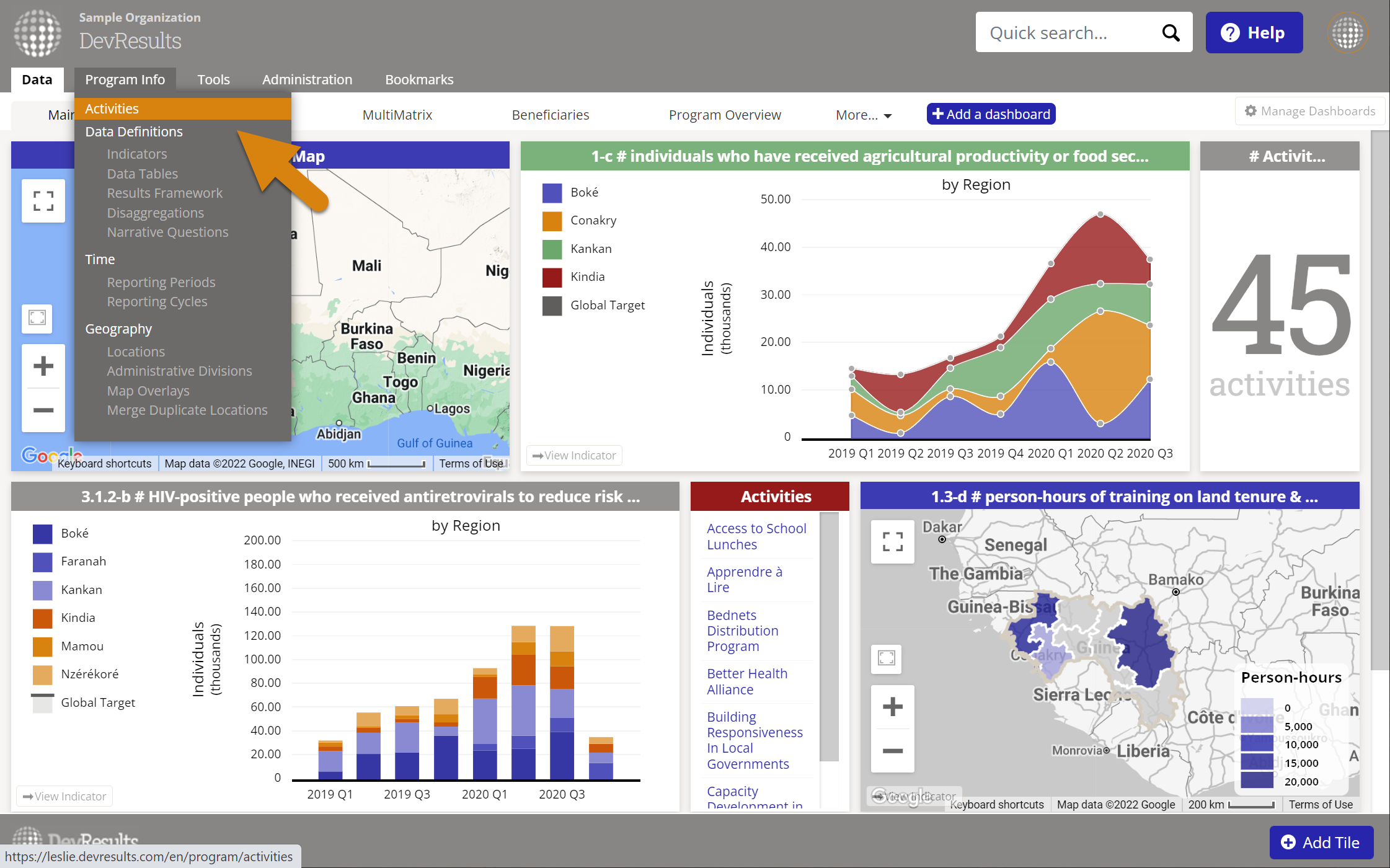This screenshot has width=1390, height=868.
Task: Open the Administration menu
Action: click(307, 79)
